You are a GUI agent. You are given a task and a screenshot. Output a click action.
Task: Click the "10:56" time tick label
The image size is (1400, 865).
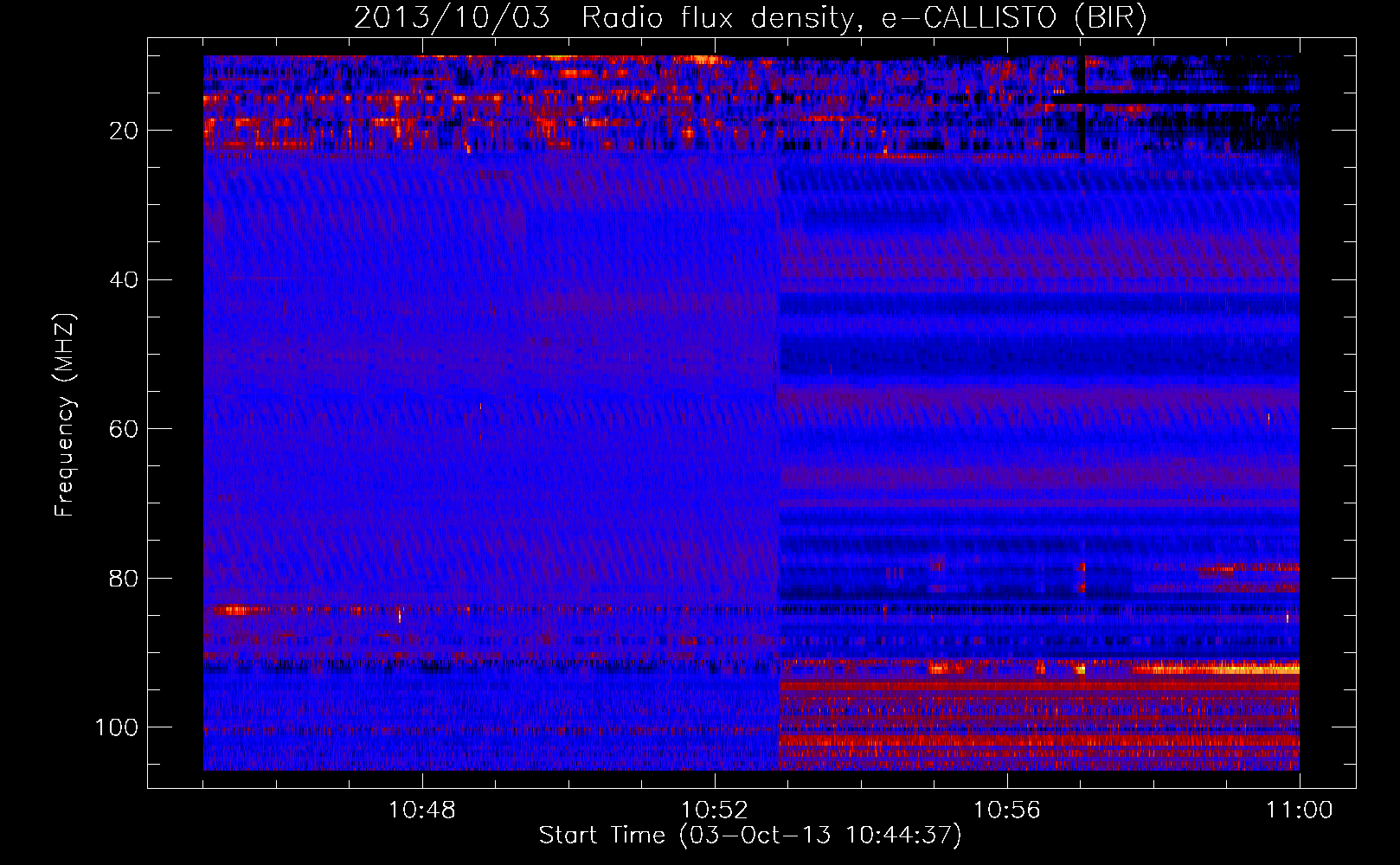(x=1007, y=811)
